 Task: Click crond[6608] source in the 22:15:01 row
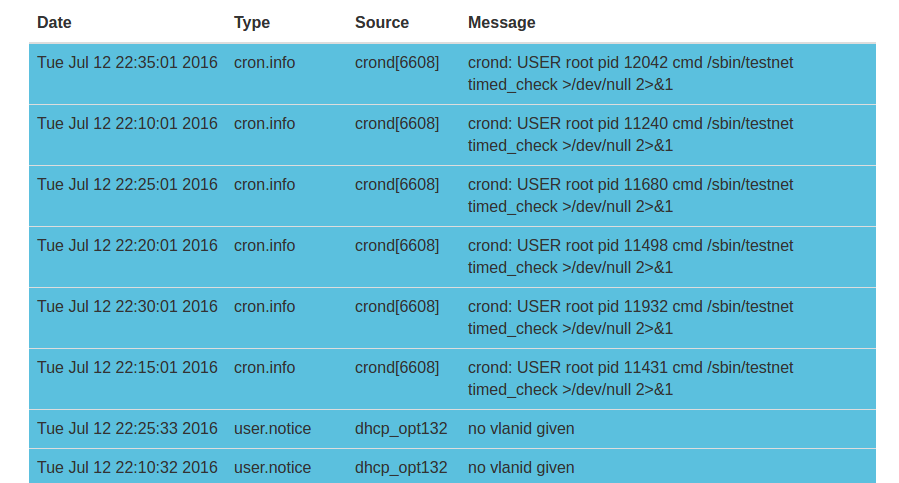click(x=397, y=368)
